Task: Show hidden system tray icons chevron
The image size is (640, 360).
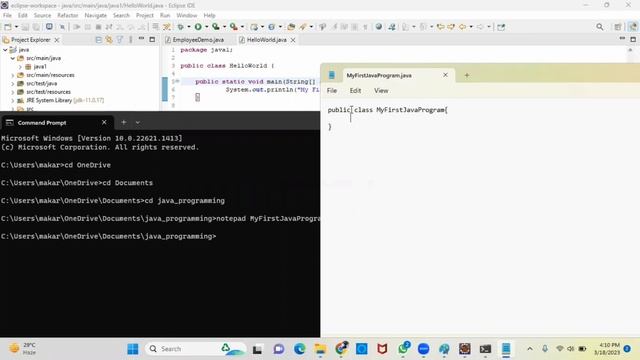Action: (x=530, y=349)
